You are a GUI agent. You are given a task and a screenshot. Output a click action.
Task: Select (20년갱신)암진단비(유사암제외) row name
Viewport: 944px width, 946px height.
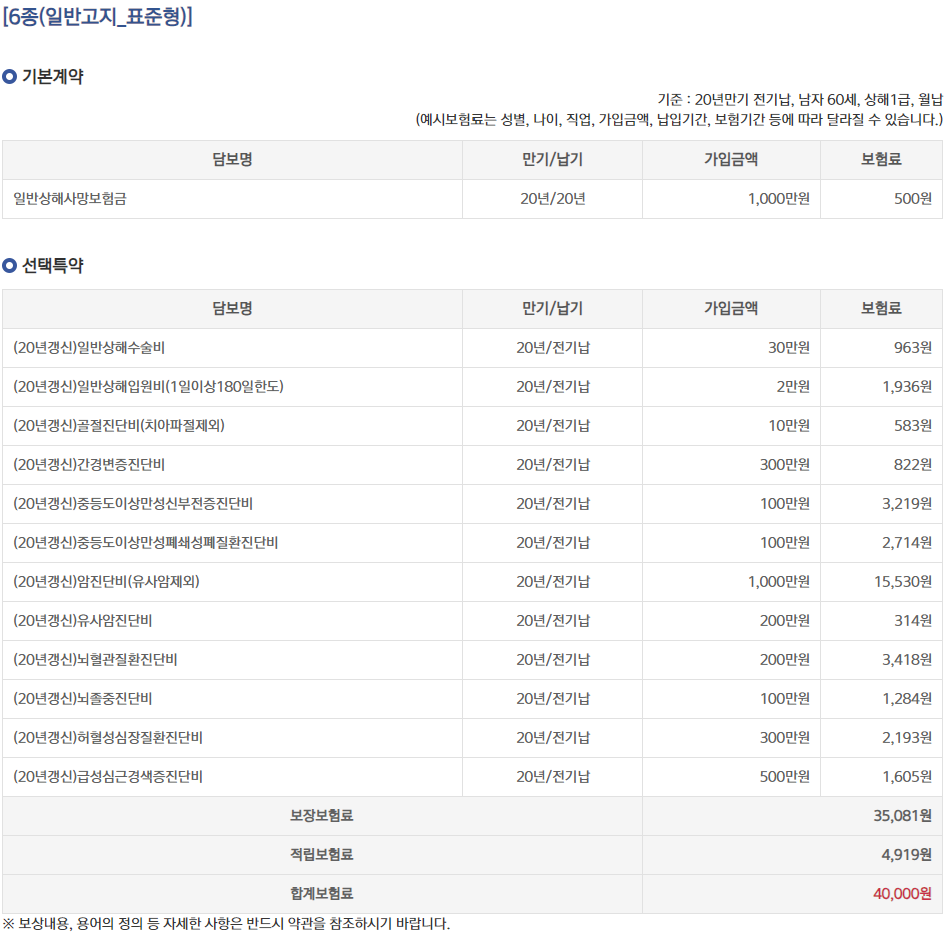click(x=106, y=582)
